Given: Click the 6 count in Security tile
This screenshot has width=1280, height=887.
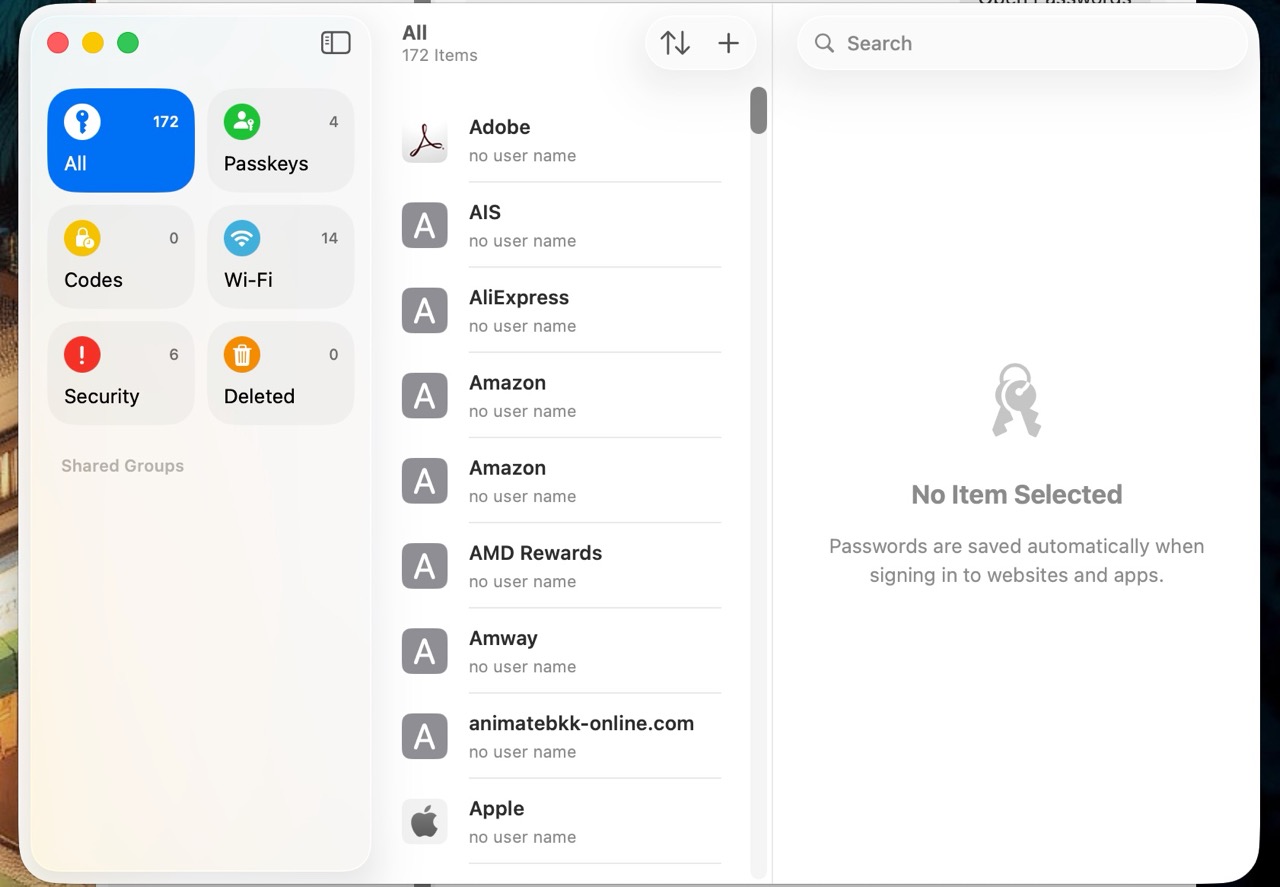Looking at the screenshot, I should (x=174, y=354).
